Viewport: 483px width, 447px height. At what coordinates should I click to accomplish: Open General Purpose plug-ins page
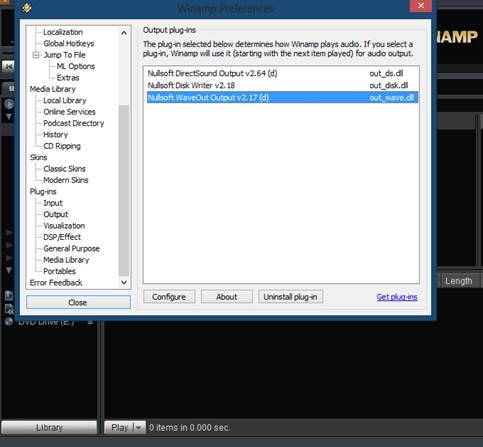[71, 248]
